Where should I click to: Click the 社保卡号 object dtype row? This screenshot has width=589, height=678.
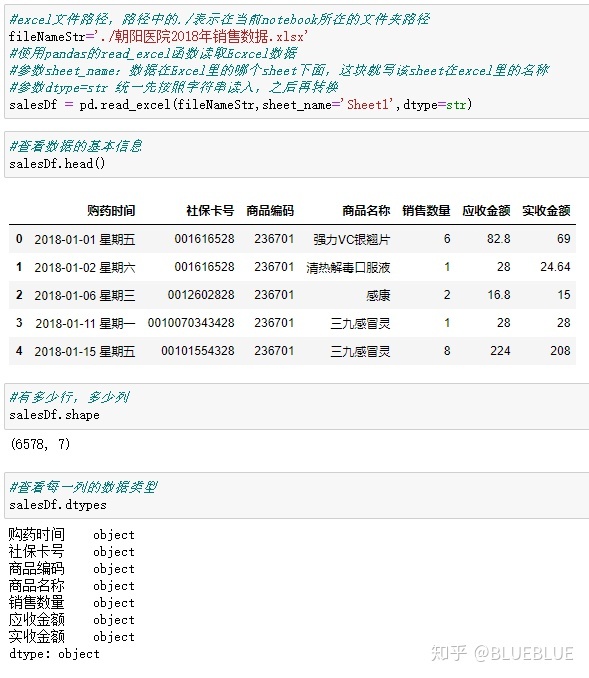(72, 551)
